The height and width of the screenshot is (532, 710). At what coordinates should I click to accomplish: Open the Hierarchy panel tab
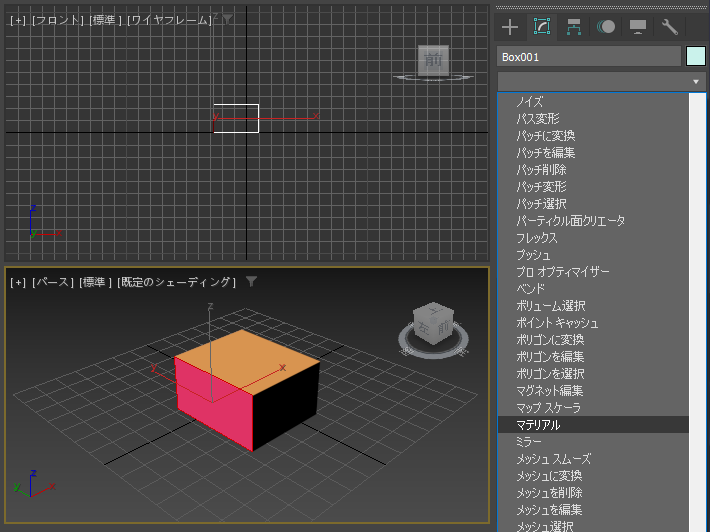(x=574, y=27)
